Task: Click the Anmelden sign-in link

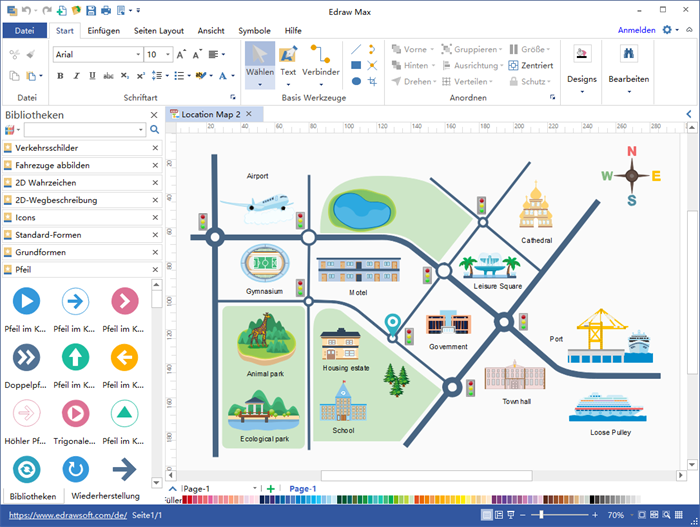Action: (636, 31)
